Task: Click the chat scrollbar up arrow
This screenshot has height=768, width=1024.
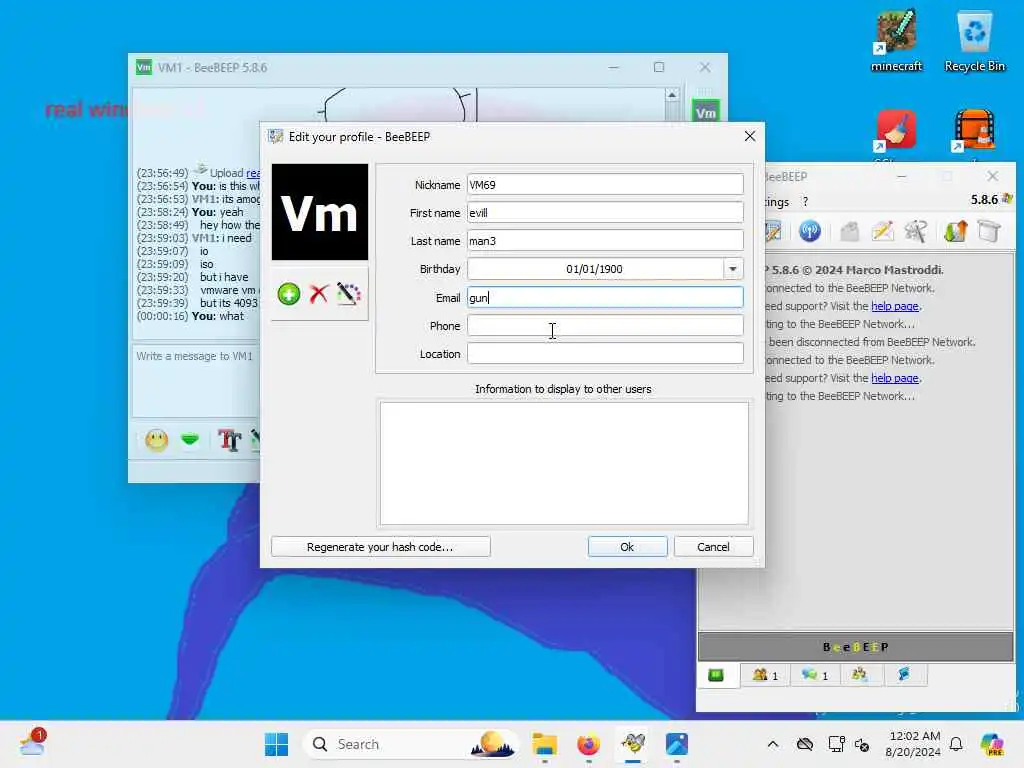Action: [x=672, y=95]
